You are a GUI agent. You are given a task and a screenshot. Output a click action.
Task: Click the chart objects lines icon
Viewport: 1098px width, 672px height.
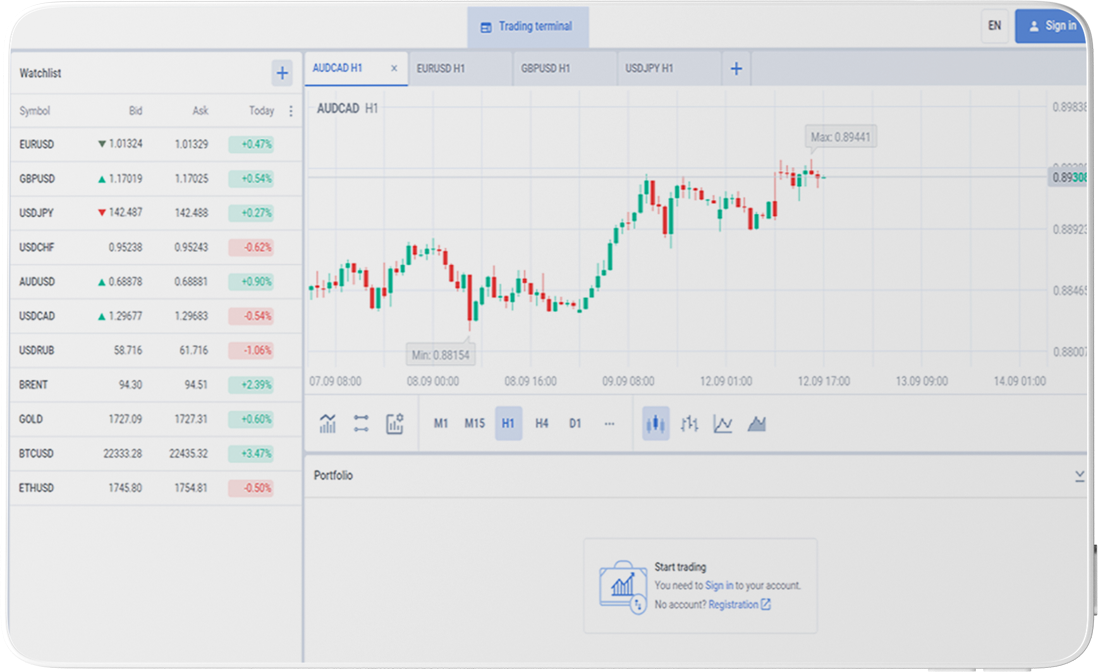[361, 423]
